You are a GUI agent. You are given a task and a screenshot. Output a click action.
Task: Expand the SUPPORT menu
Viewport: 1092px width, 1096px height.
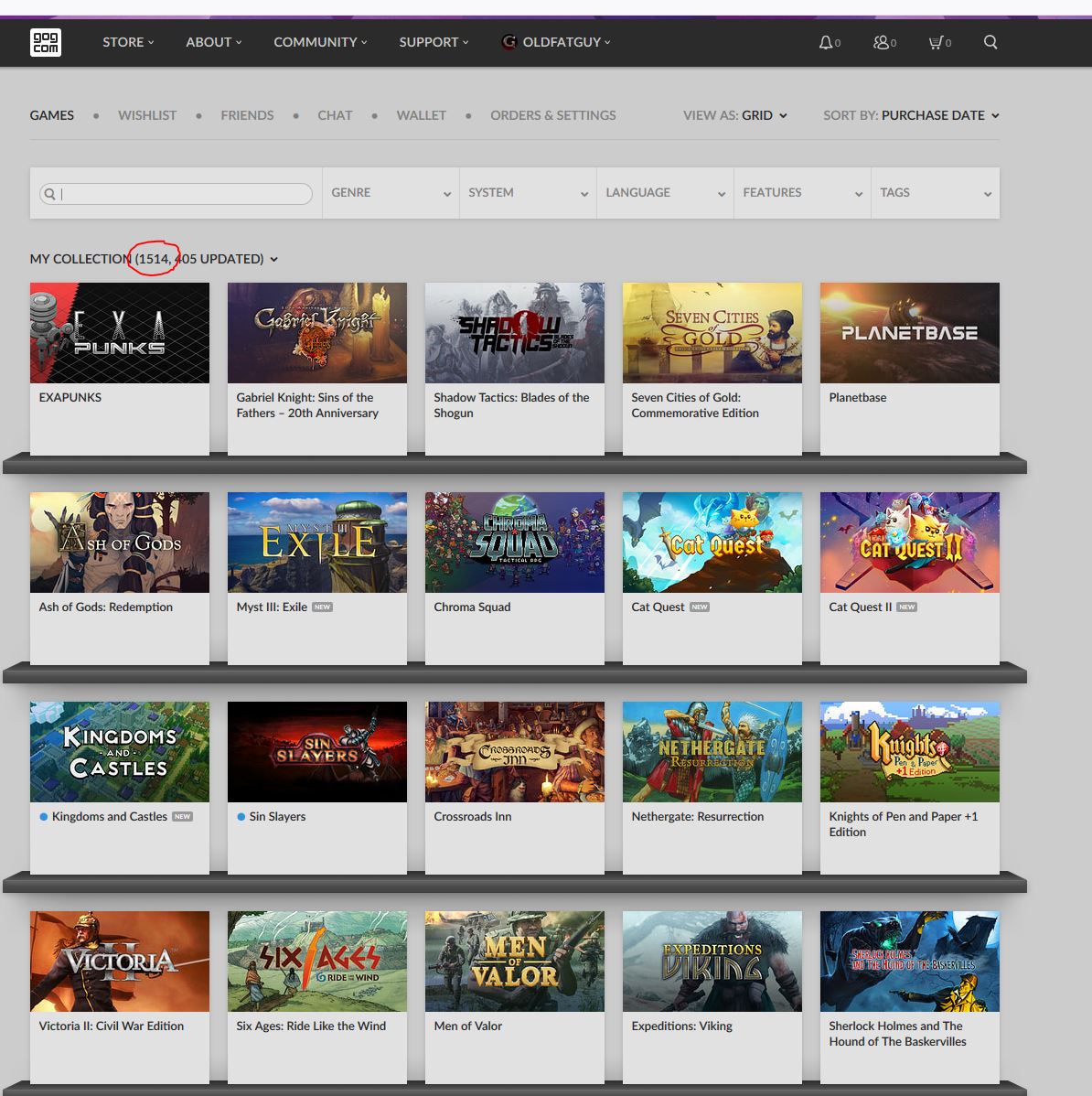(434, 42)
